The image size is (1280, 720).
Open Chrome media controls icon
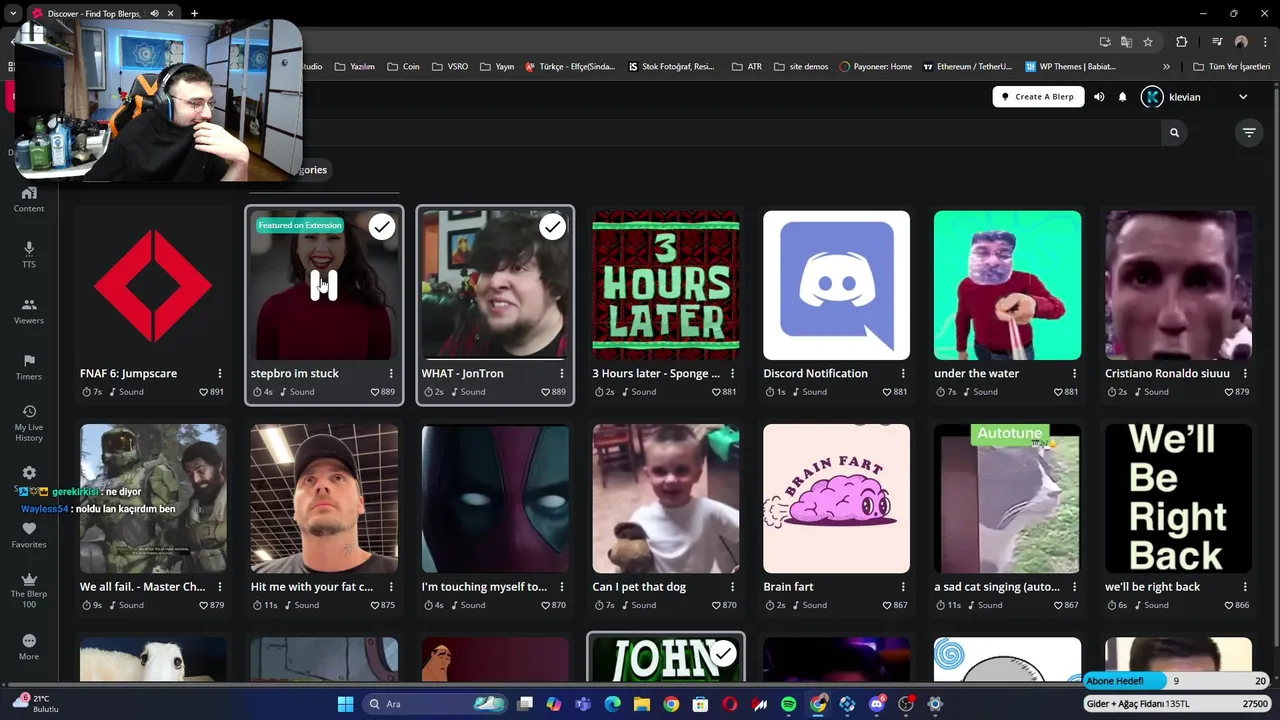1217,42
